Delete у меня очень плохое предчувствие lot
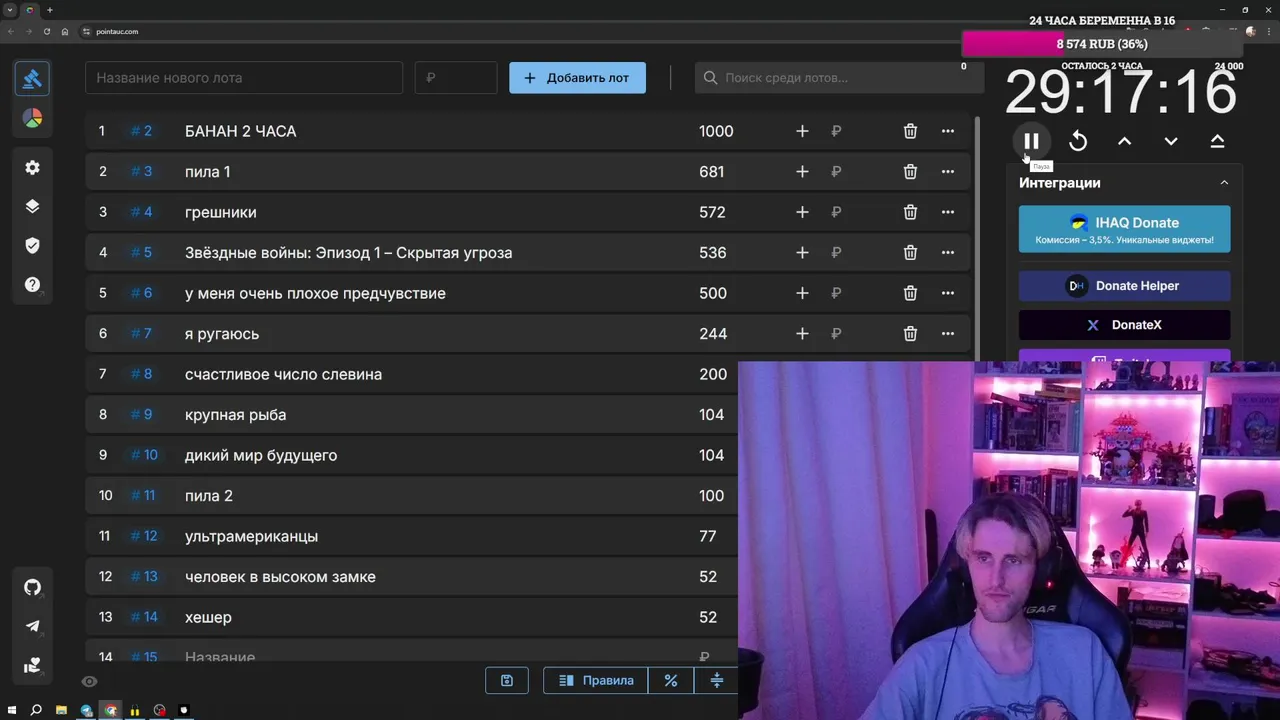 point(910,293)
